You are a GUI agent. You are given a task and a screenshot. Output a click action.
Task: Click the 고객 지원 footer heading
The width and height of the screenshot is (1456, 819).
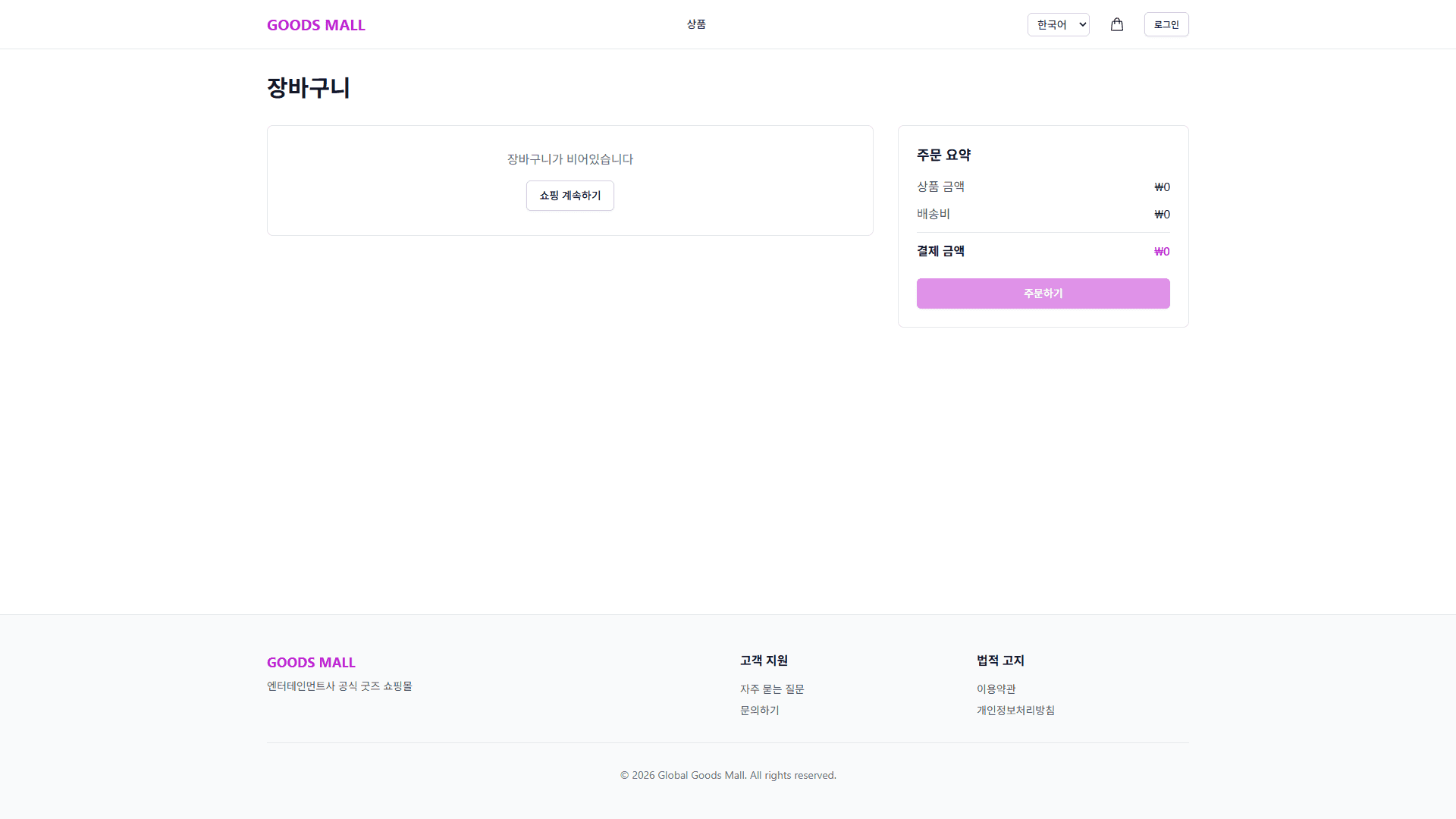[764, 661]
